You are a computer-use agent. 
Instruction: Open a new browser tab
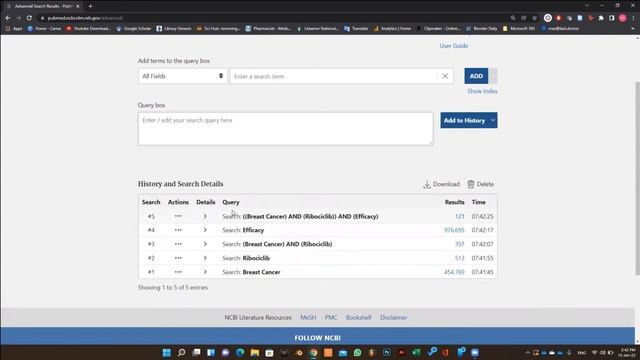click(90, 6)
